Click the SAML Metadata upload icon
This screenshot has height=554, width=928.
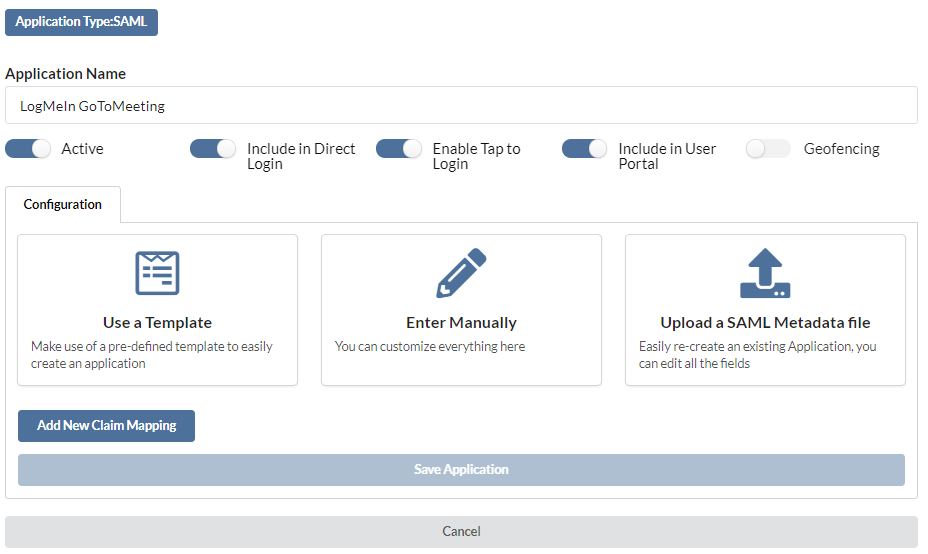click(765, 273)
